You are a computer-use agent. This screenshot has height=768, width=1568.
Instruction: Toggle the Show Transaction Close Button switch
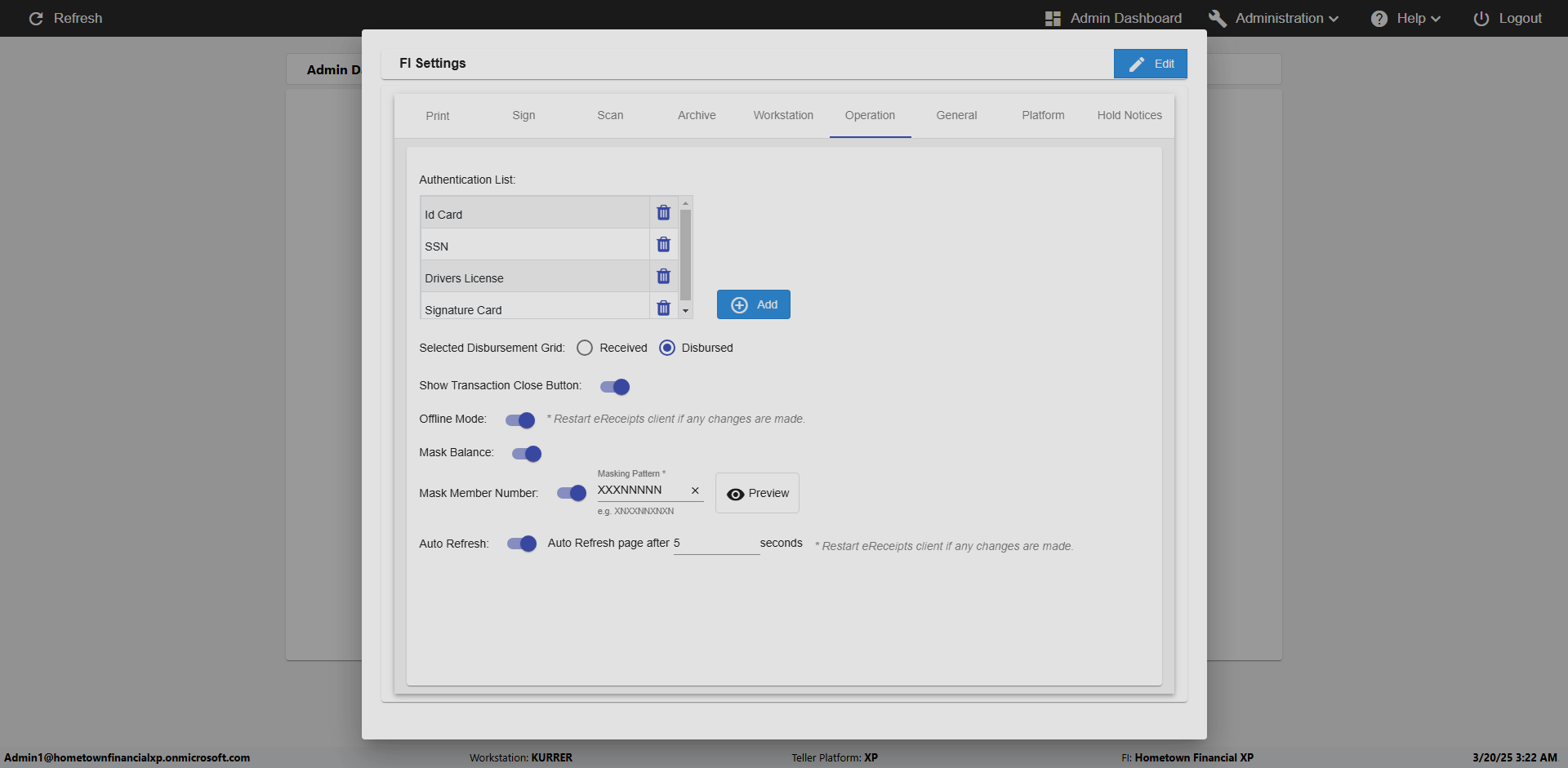coord(615,387)
